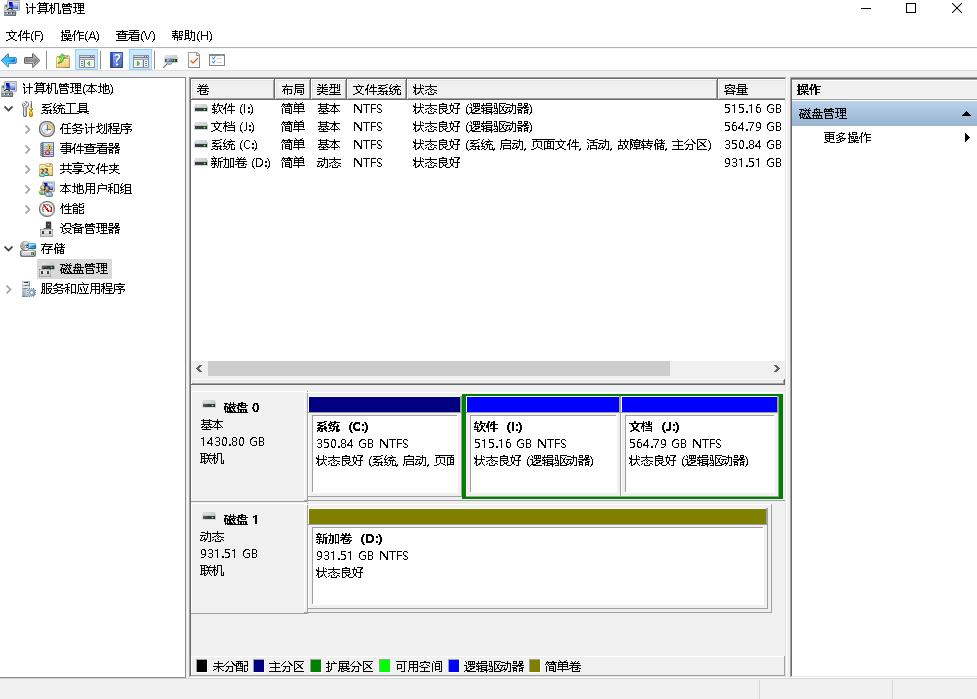This screenshot has width=977, height=699.
Task: Collapse the 系统工具 tree node
Action: (8, 108)
